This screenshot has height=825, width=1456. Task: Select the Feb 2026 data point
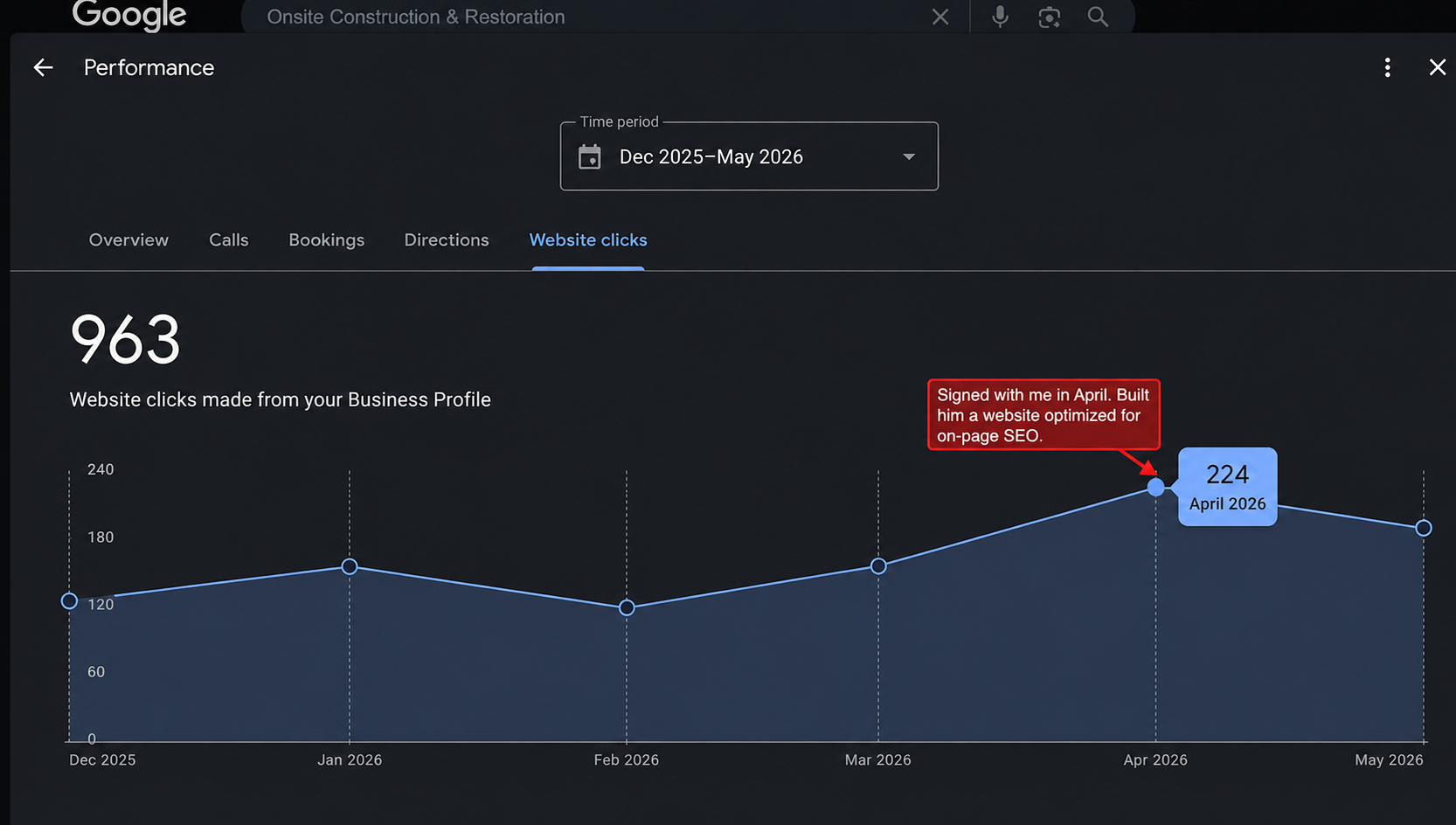627,607
